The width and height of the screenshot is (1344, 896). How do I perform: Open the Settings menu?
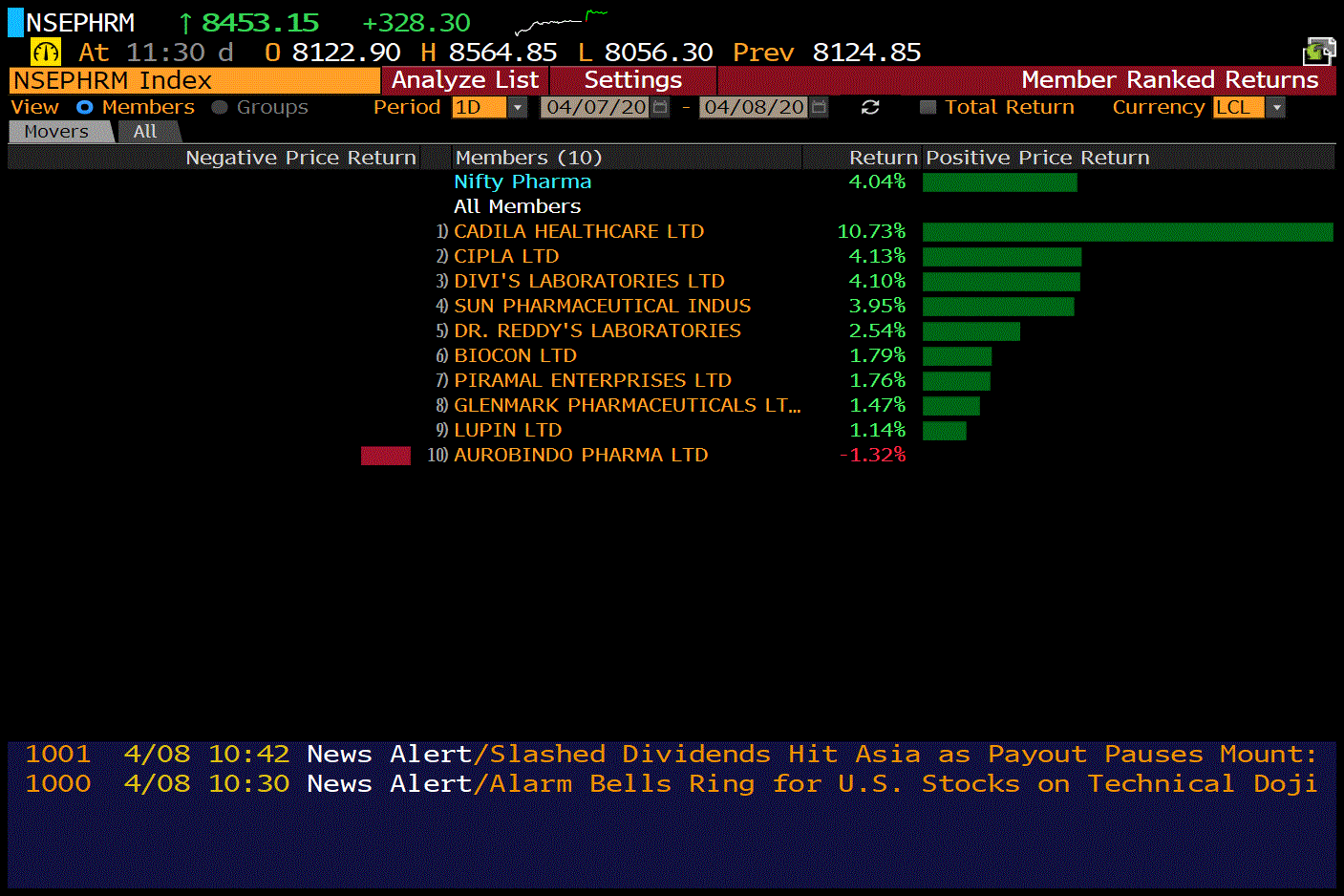[632, 80]
